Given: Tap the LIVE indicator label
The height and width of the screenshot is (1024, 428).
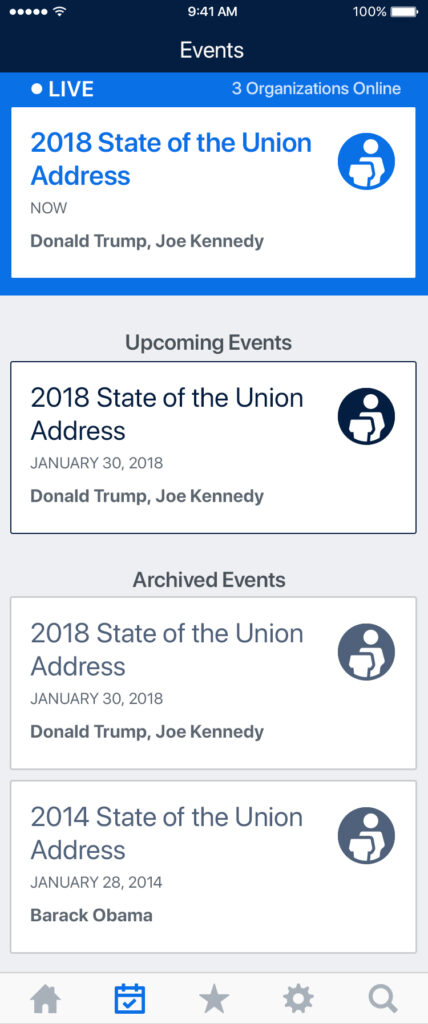Looking at the screenshot, I should 63,89.
